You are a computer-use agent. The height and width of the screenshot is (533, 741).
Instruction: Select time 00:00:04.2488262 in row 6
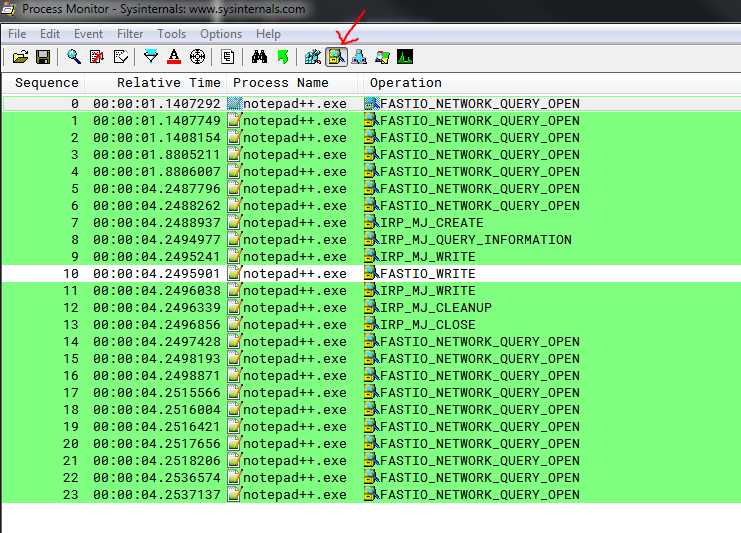click(156, 206)
